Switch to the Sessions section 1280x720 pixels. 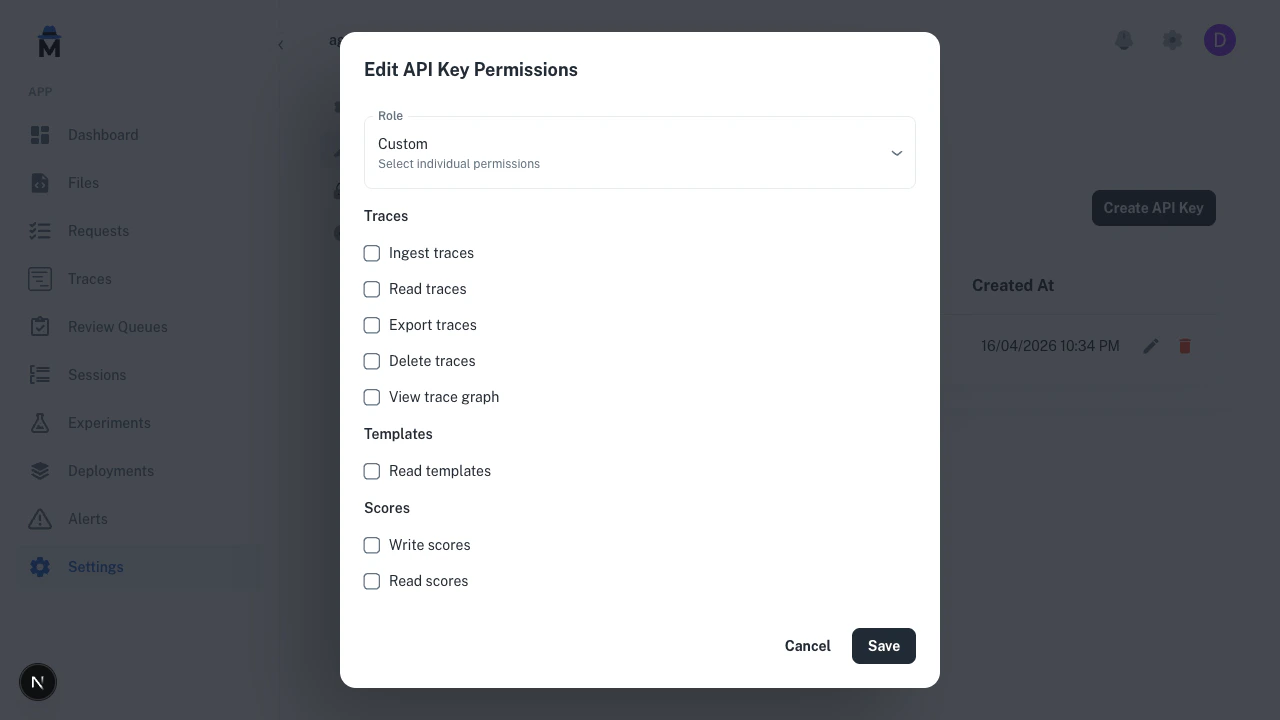[97, 375]
